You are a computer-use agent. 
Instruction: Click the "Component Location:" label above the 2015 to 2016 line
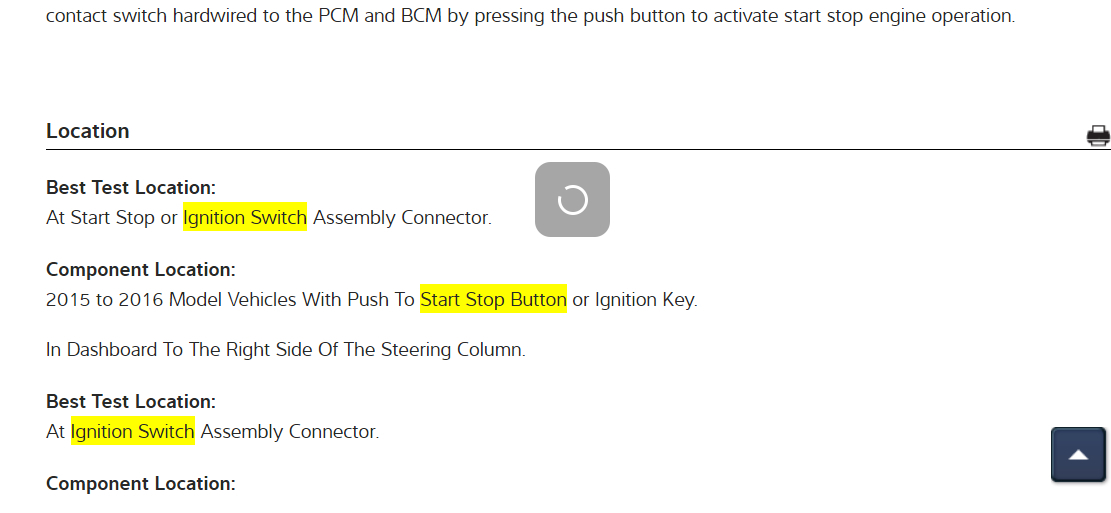tap(141, 269)
